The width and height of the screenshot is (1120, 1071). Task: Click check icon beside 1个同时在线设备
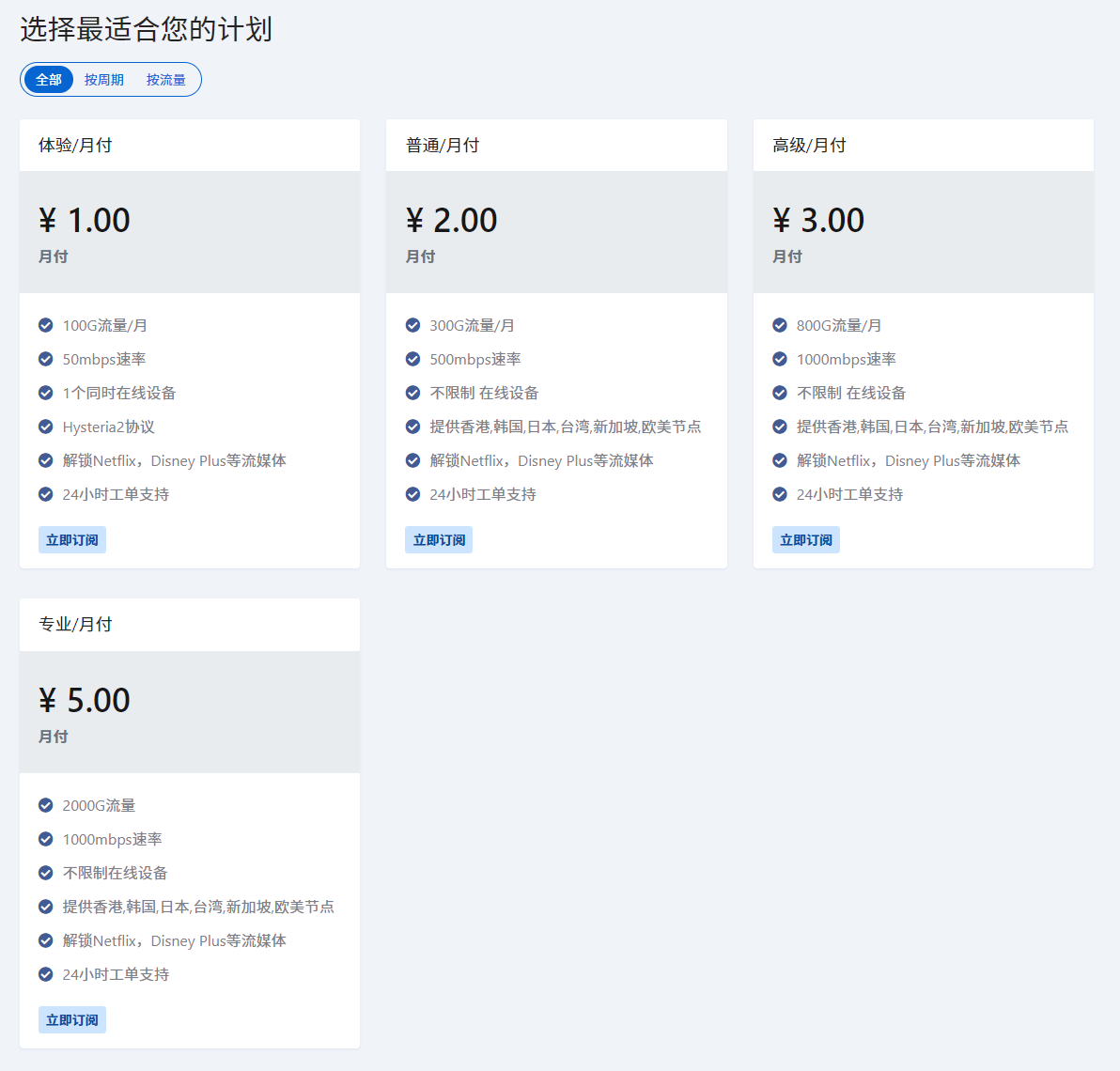point(46,394)
